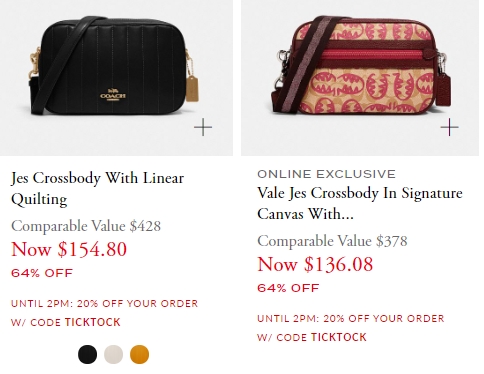
Task: Open Jes Crossbody With Linear Quilting title
Action: point(97,188)
